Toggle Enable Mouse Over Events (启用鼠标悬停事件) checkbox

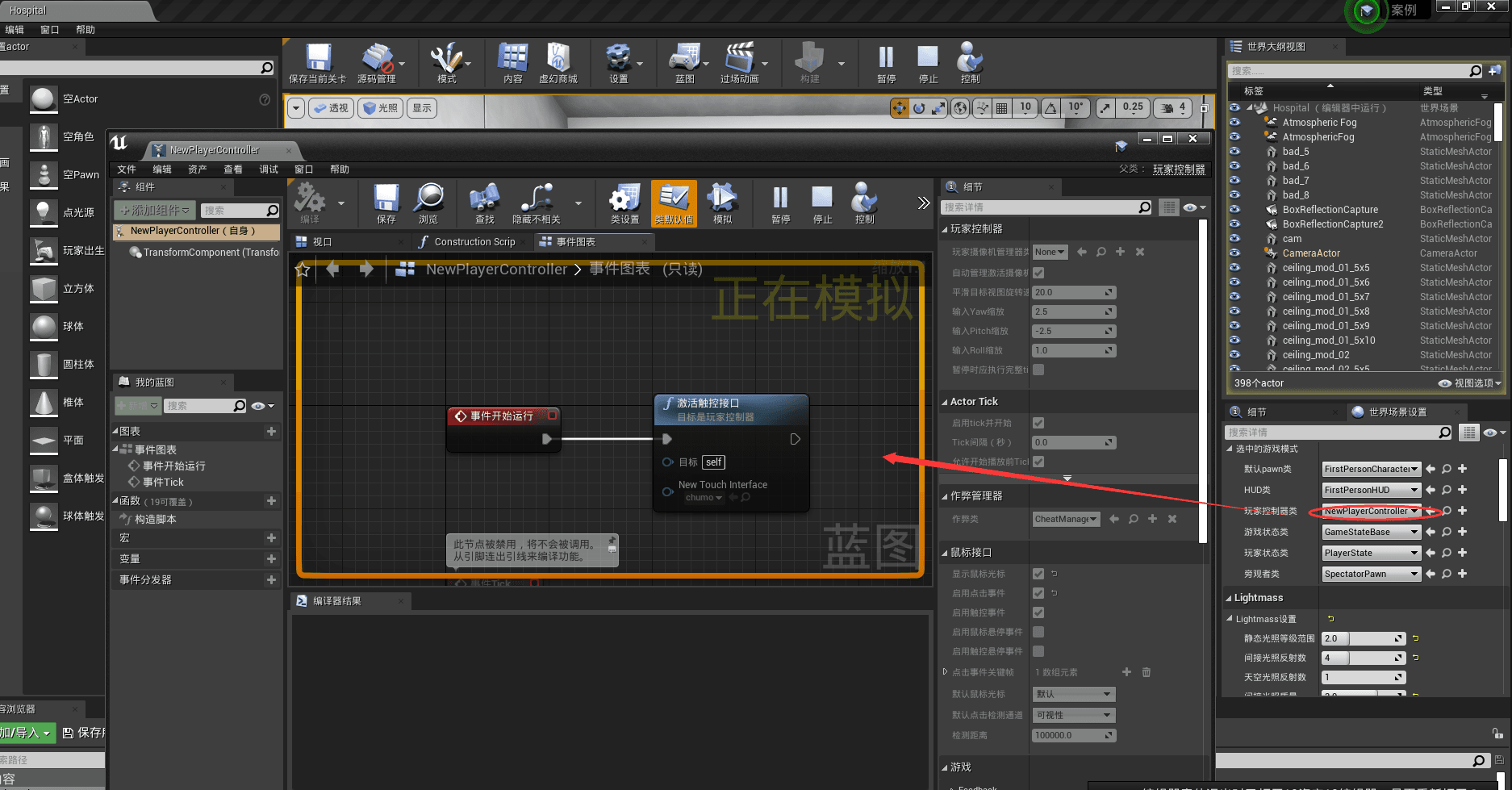click(x=1038, y=632)
